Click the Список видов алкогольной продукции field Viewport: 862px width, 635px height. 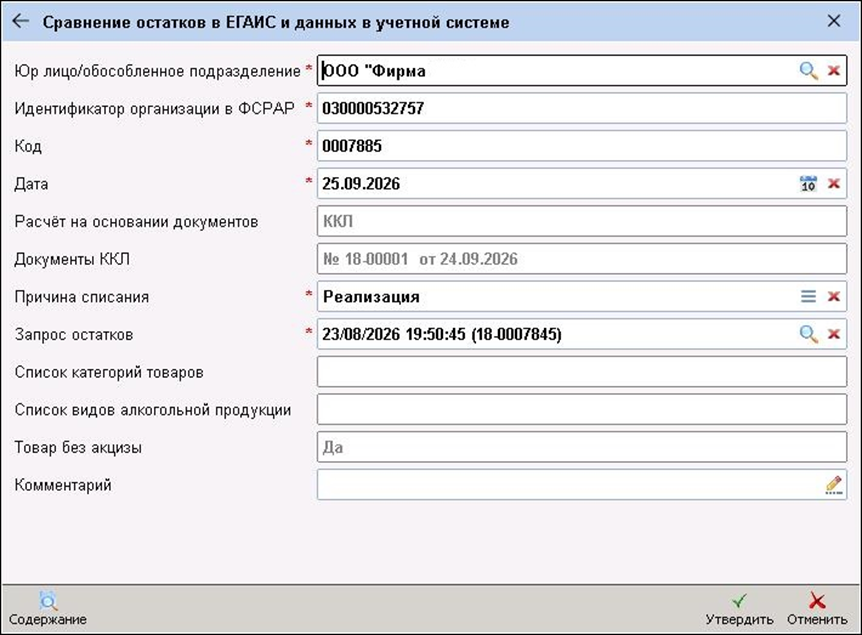click(582, 409)
